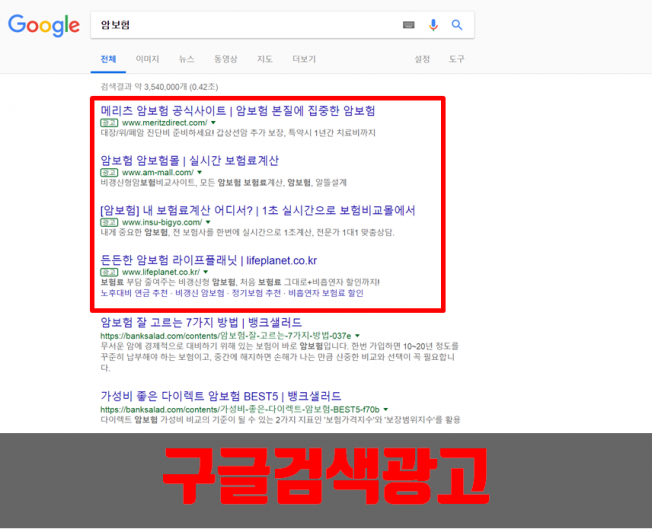Expand dropdown arrow after 7가지-방법-037e URL
Screen dimensions: 652x529
[x=357, y=336]
